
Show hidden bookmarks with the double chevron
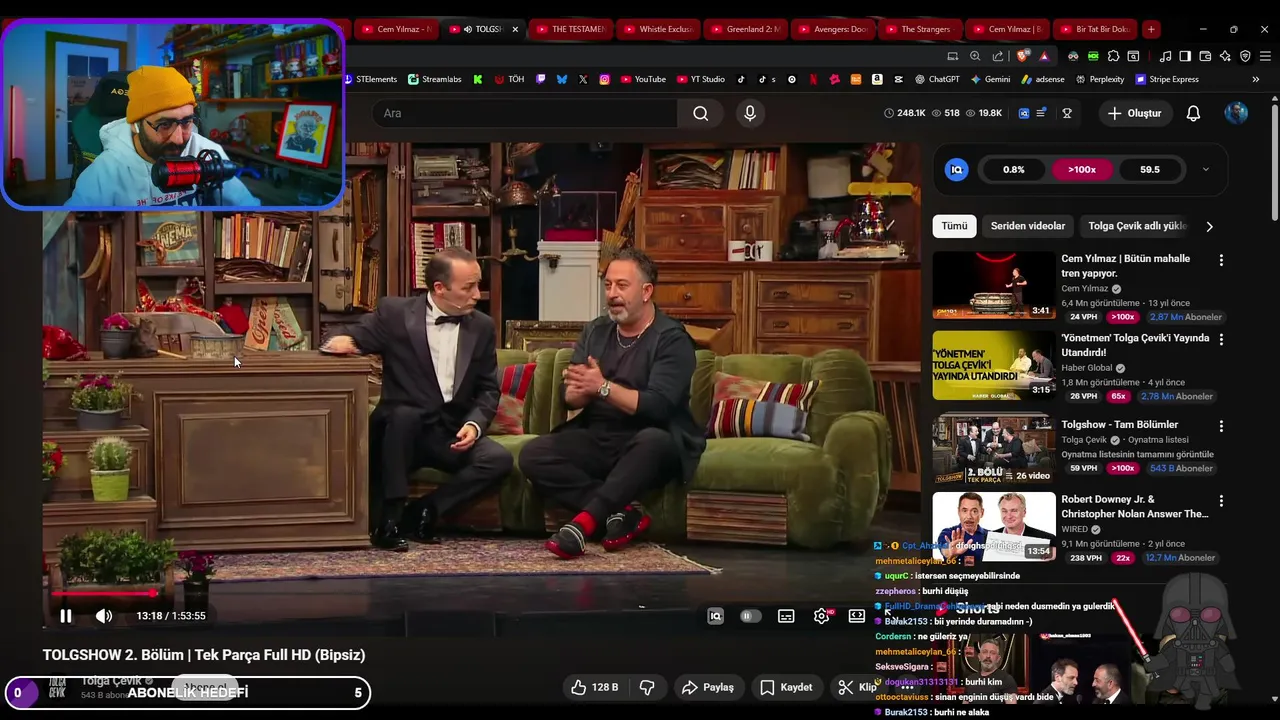[1256, 79]
